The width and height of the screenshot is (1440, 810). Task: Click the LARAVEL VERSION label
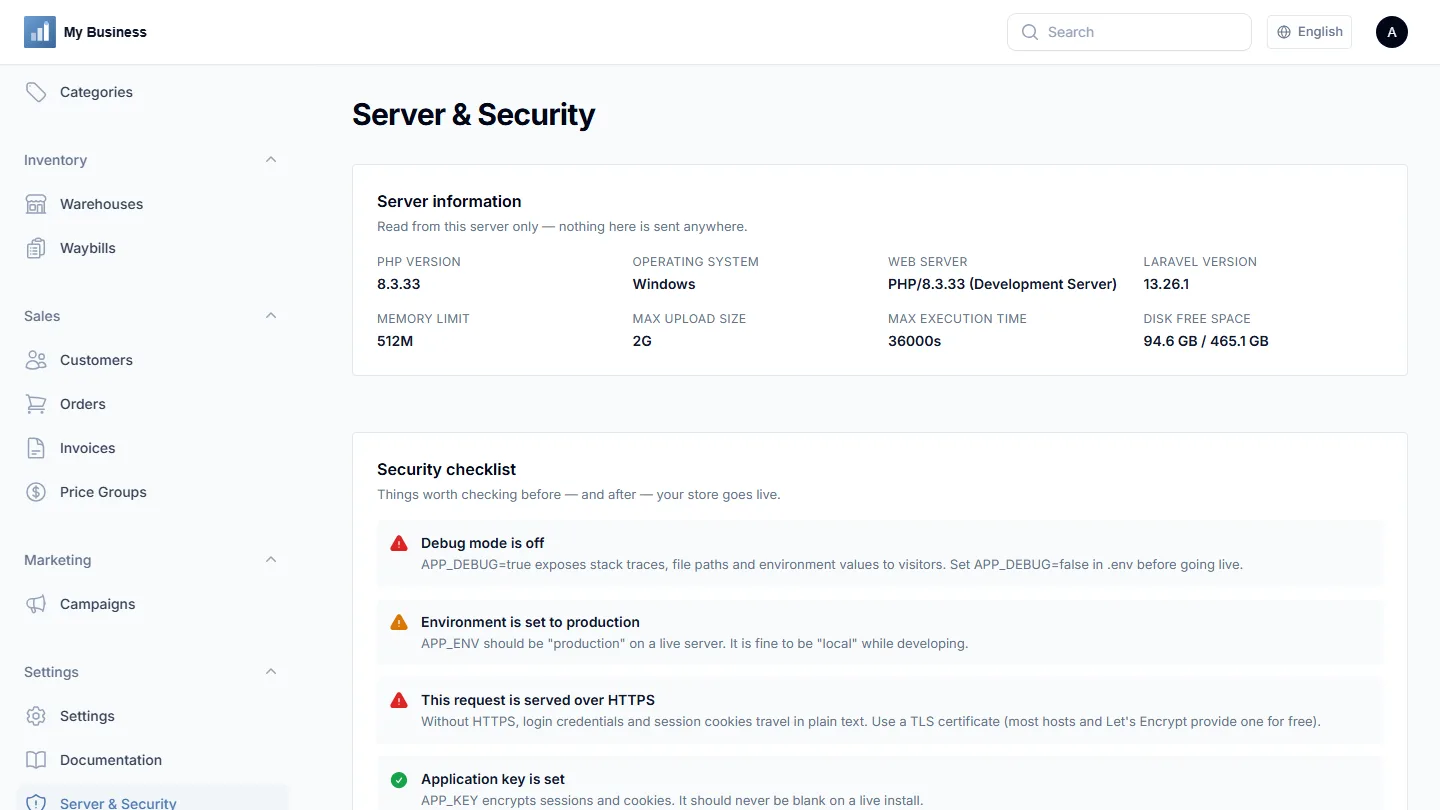click(x=1200, y=262)
